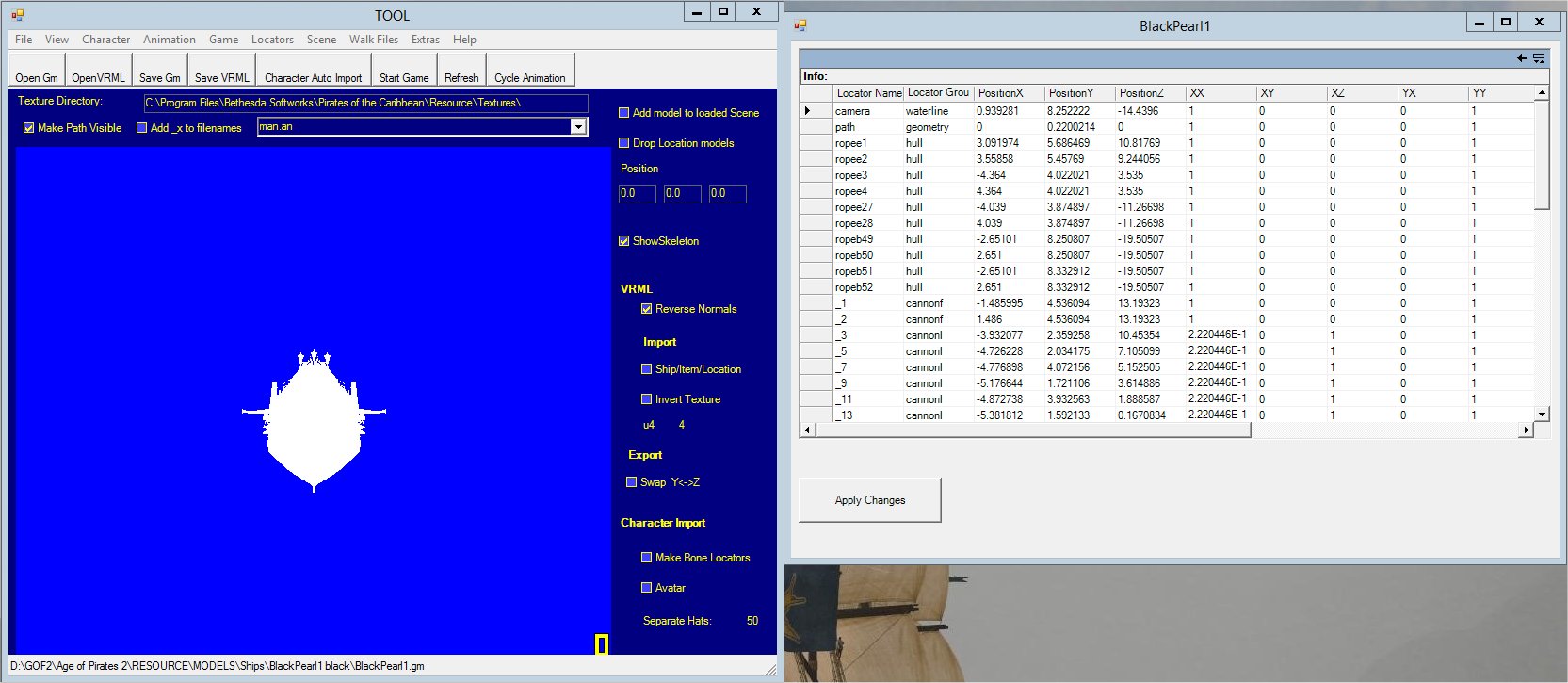Open the Game menu
This screenshot has height=683, width=1568.
[x=223, y=40]
